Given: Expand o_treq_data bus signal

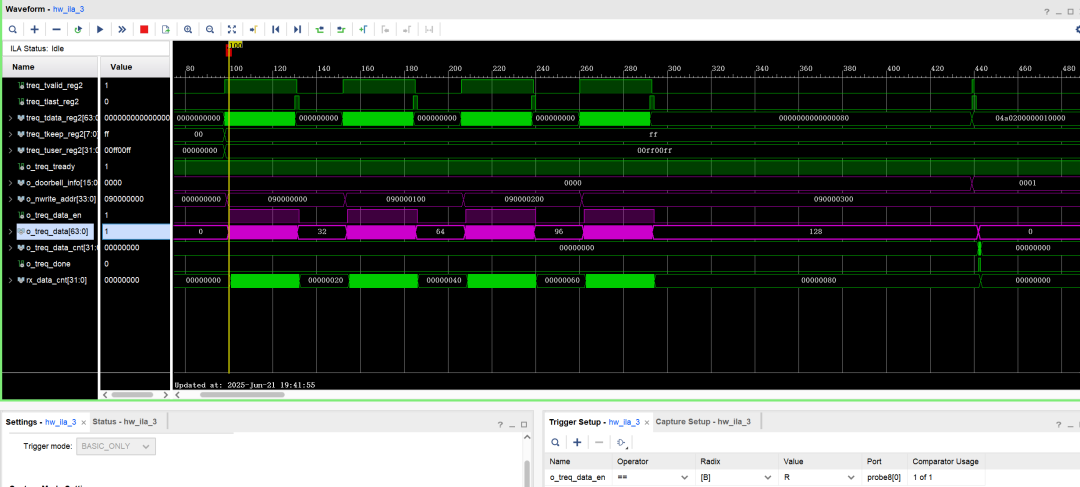Looking at the screenshot, I should pos(10,231).
